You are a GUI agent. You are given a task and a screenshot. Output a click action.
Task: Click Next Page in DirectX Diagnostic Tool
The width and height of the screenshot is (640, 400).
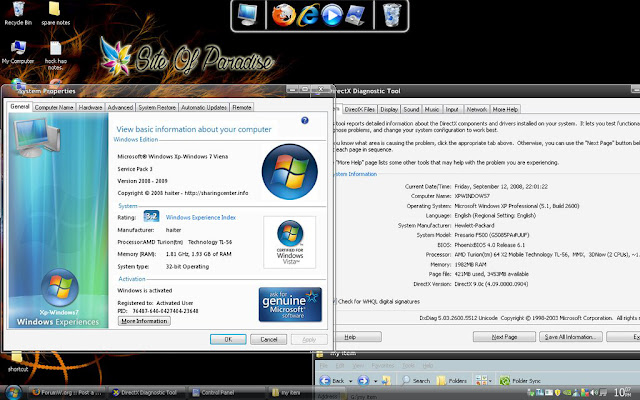tap(504, 337)
